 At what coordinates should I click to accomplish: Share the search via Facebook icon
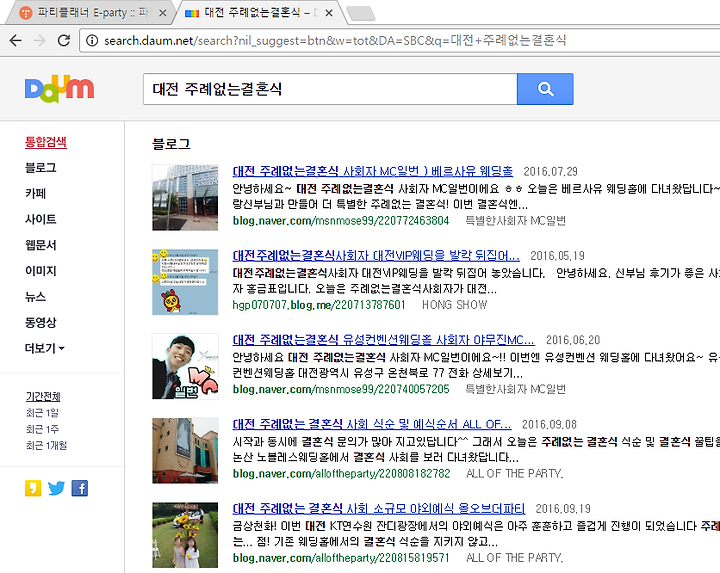tap(80, 488)
